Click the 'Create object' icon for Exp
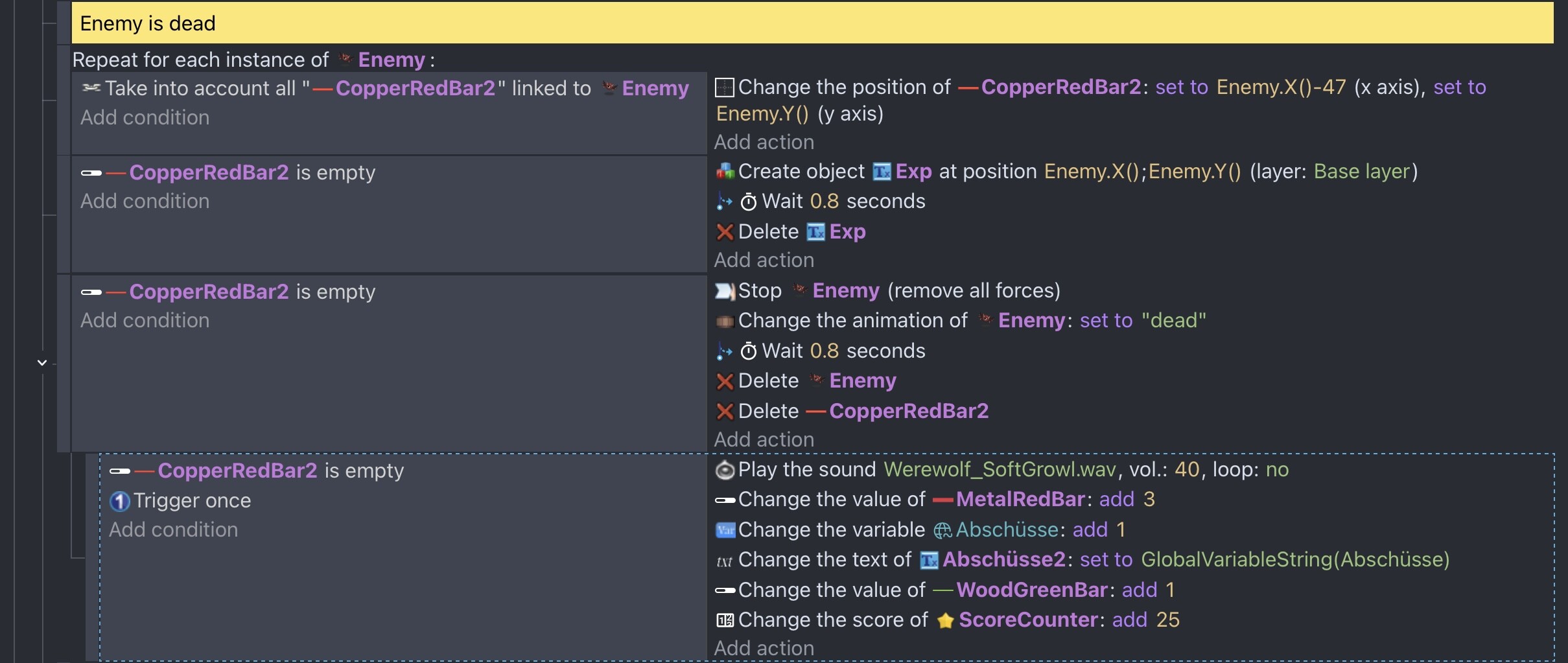The height and width of the screenshot is (663, 1568). [x=725, y=171]
